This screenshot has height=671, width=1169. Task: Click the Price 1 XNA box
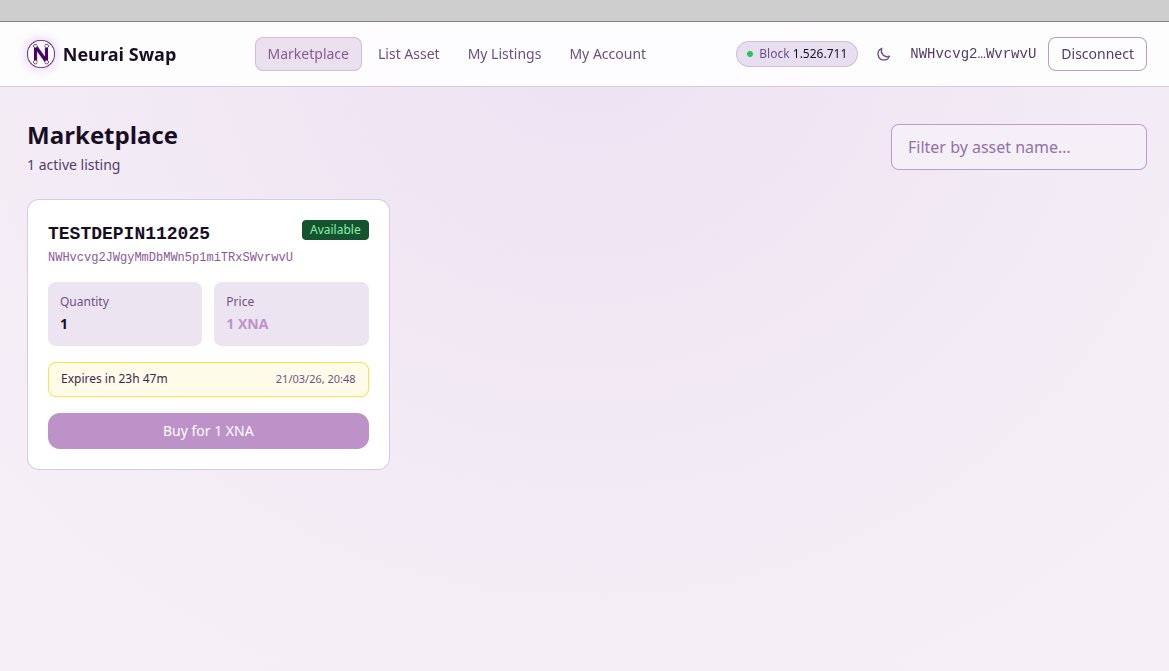[x=291, y=314]
